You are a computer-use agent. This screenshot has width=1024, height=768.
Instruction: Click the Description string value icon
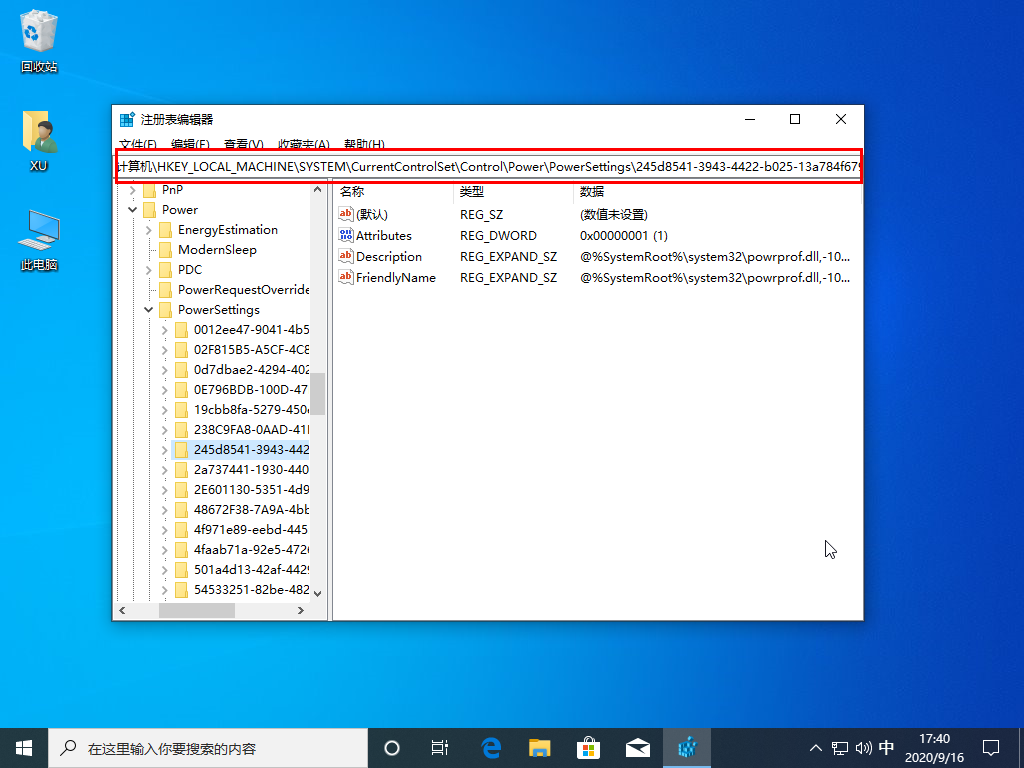pos(347,257)
